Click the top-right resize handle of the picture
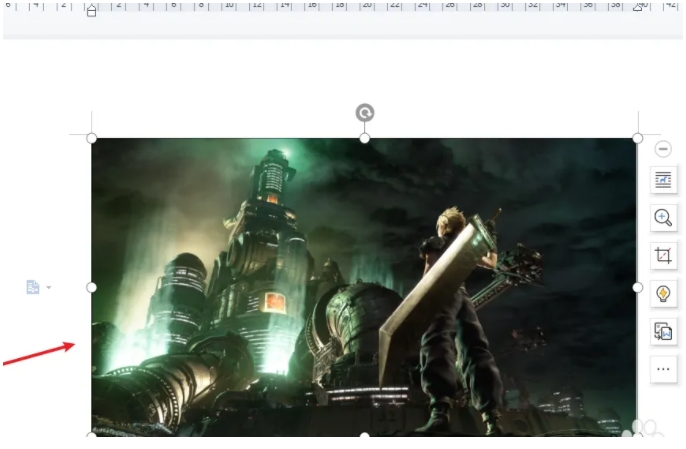The width and height of the screenshot is (686, 449). pyautogui.click(x=637, y=138)
